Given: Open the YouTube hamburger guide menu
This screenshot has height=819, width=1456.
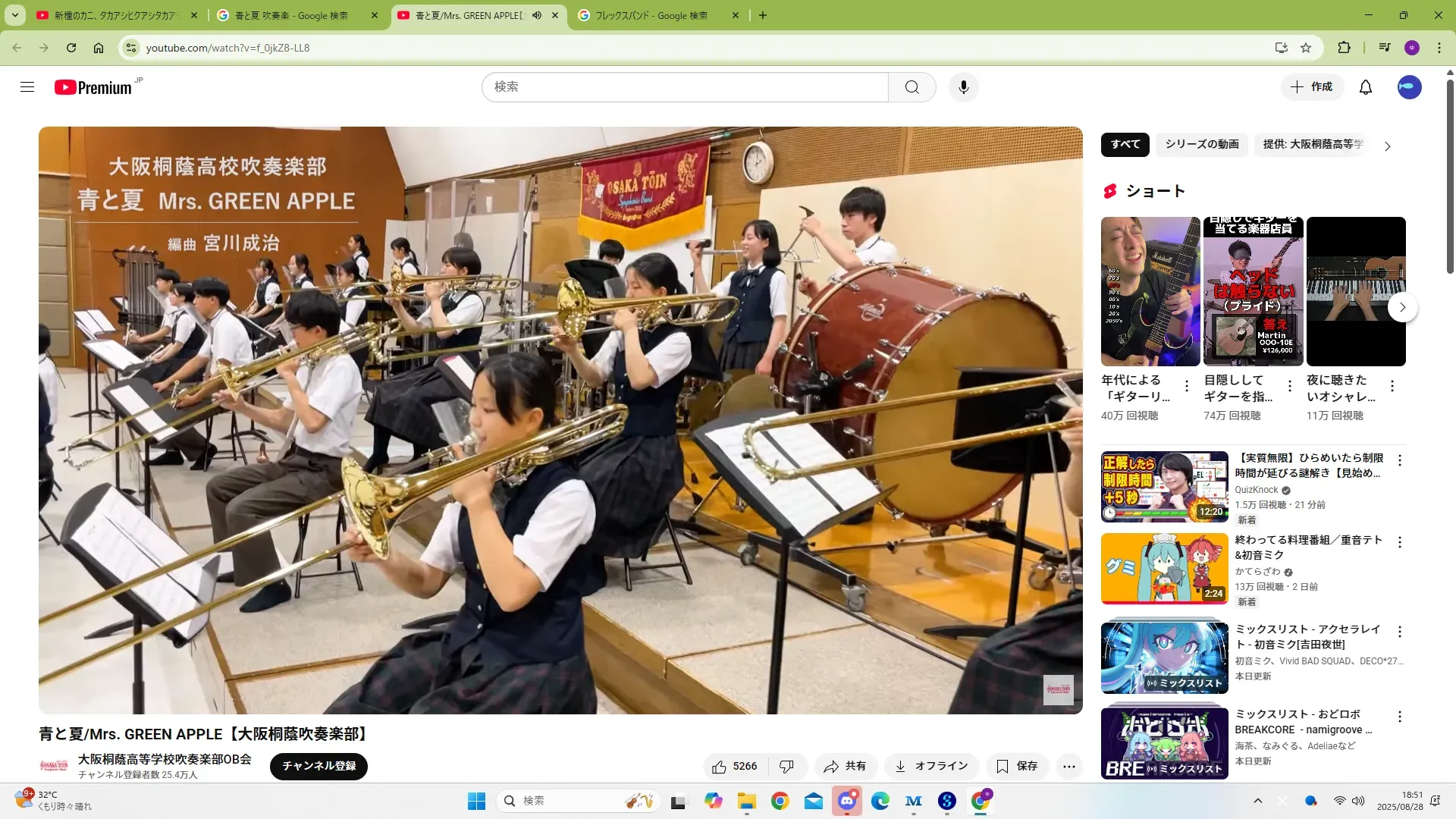Looking at the screenshot, I should (x=27, y=87).
